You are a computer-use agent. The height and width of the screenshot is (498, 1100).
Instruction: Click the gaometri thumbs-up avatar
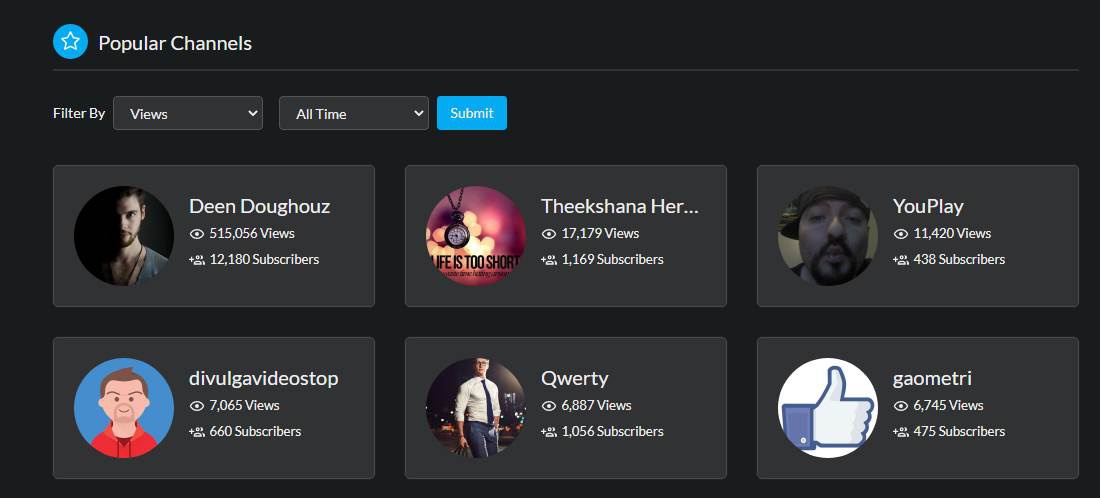click(828, 408)
